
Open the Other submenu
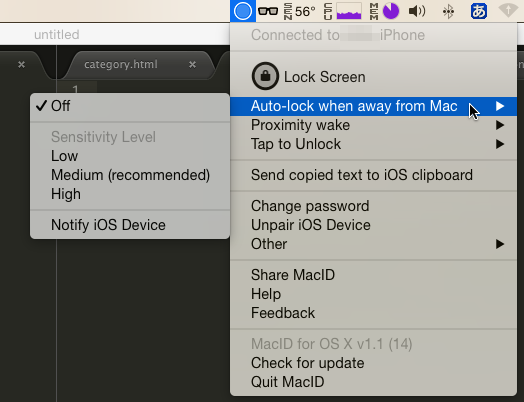pyautogui.click(x=373, y=244)
